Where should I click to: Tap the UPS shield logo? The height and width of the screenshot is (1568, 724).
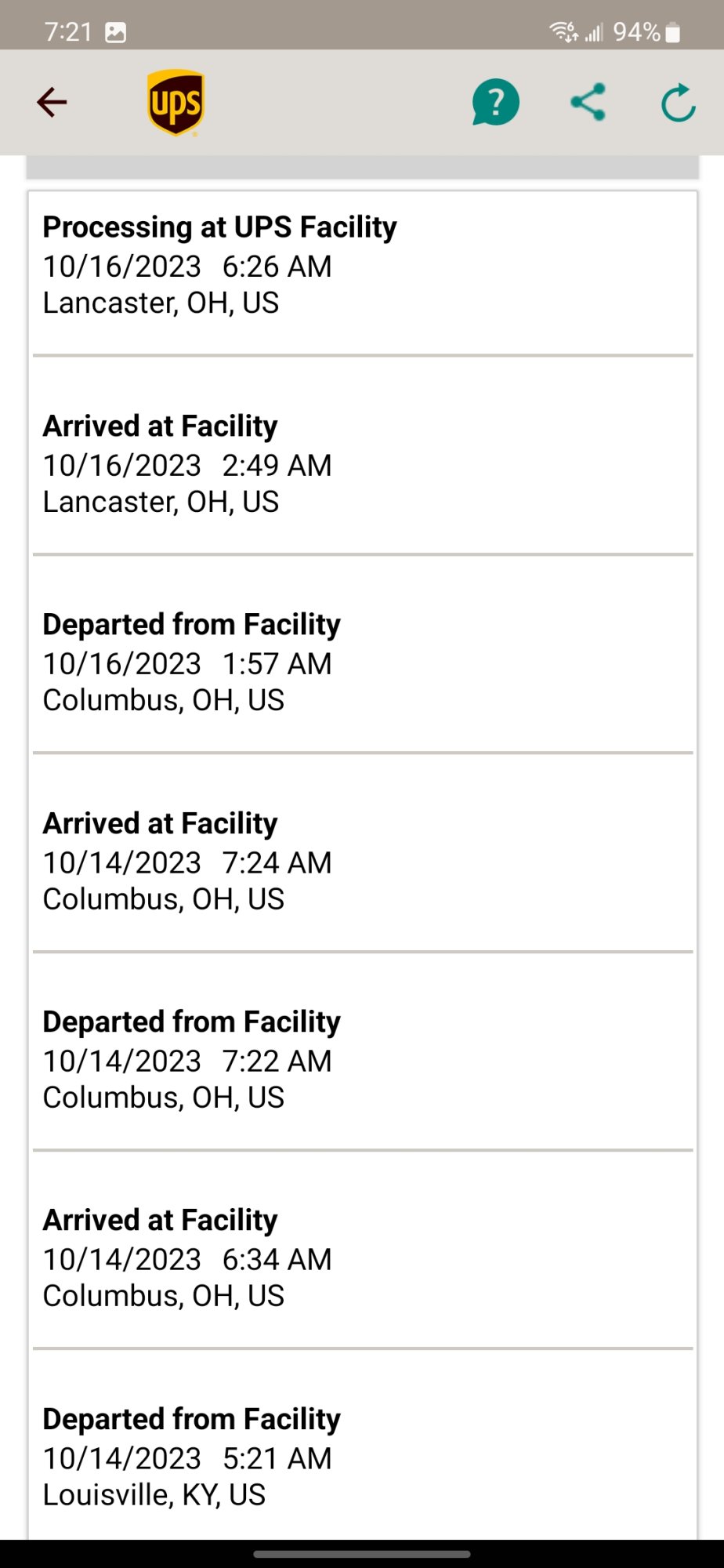[176, 103]
